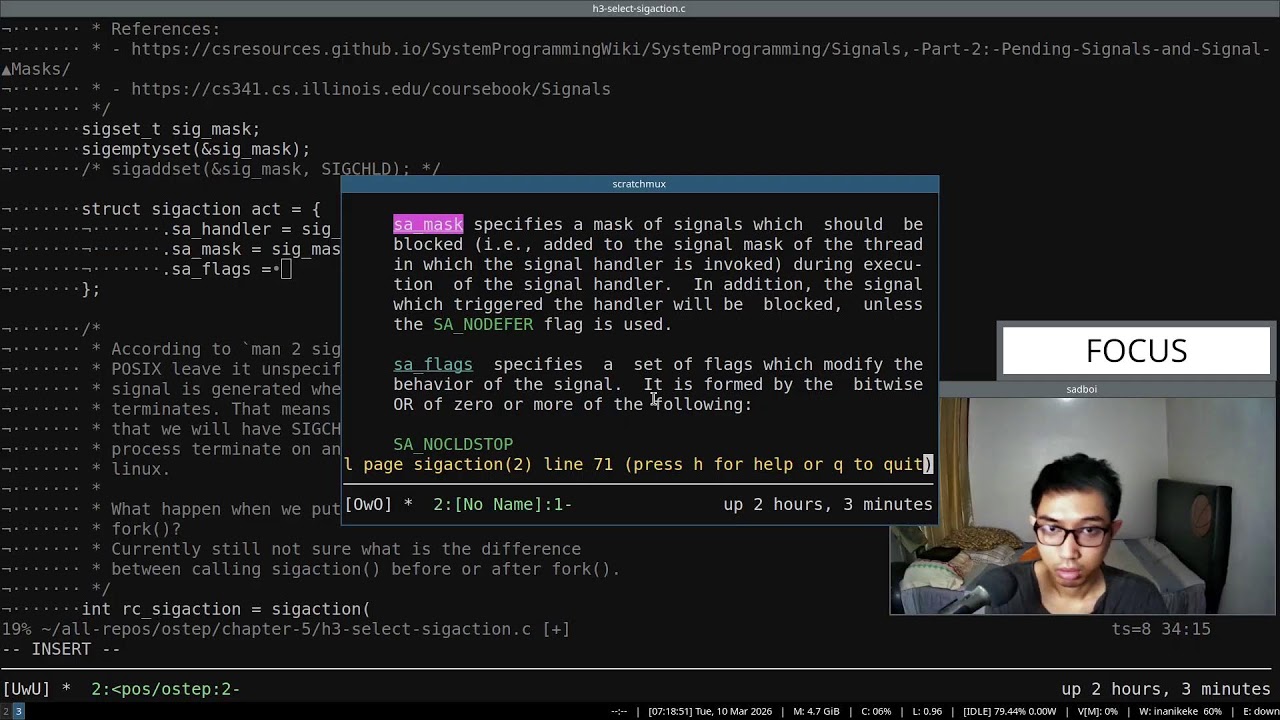The height and width of the screenshot is (720, 1280).
Task: Click the outer tmux uptime 'up 2 hours, 3 minutes'
Action: coord(1166,689)
